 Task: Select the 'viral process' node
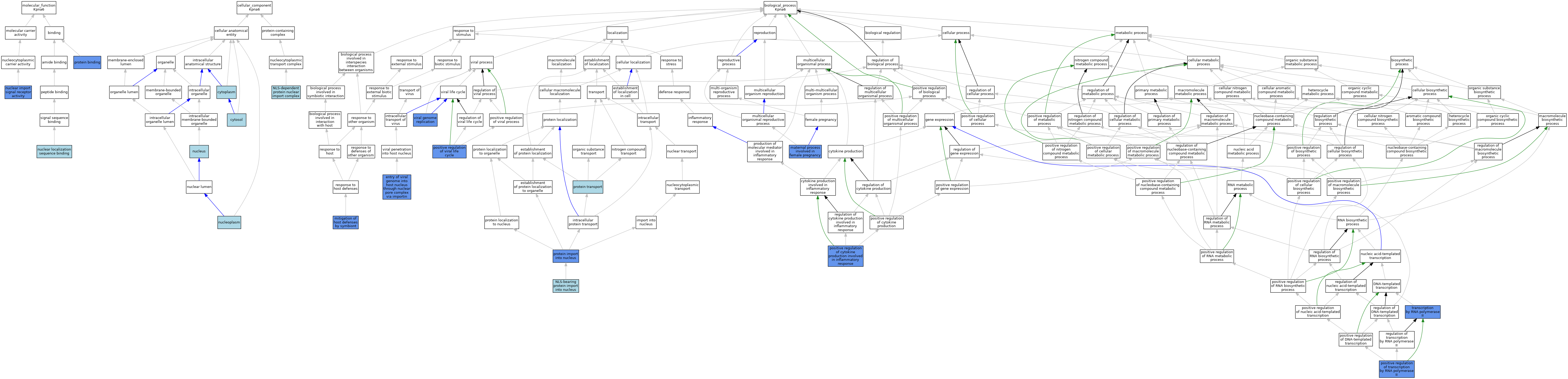[481, 62]
